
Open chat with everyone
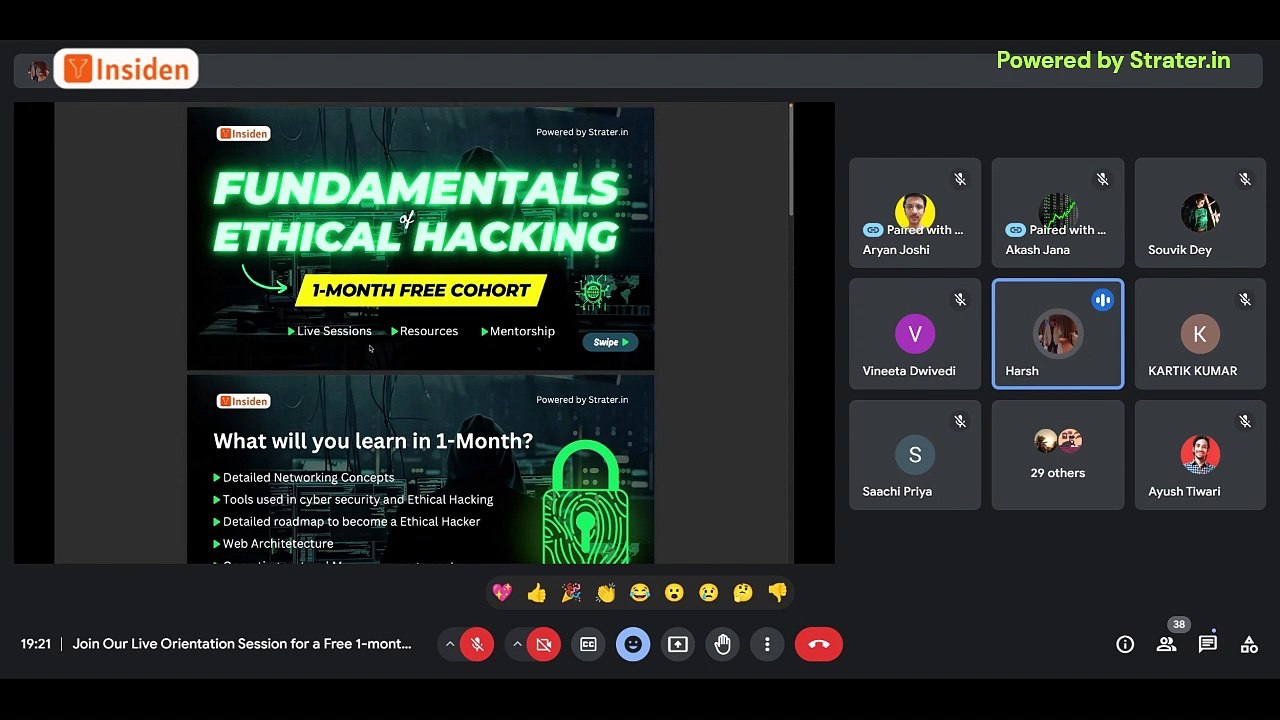[1208, 645]
